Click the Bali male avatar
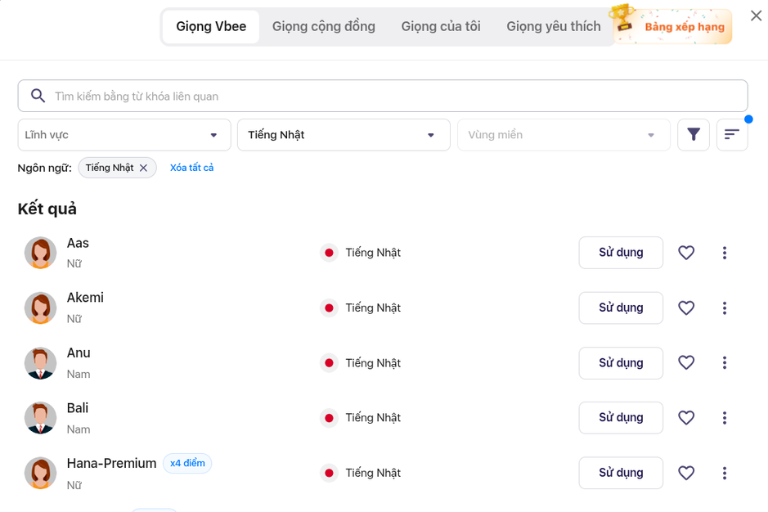Screen dimensions: 768x512 [x=40, y=418]
